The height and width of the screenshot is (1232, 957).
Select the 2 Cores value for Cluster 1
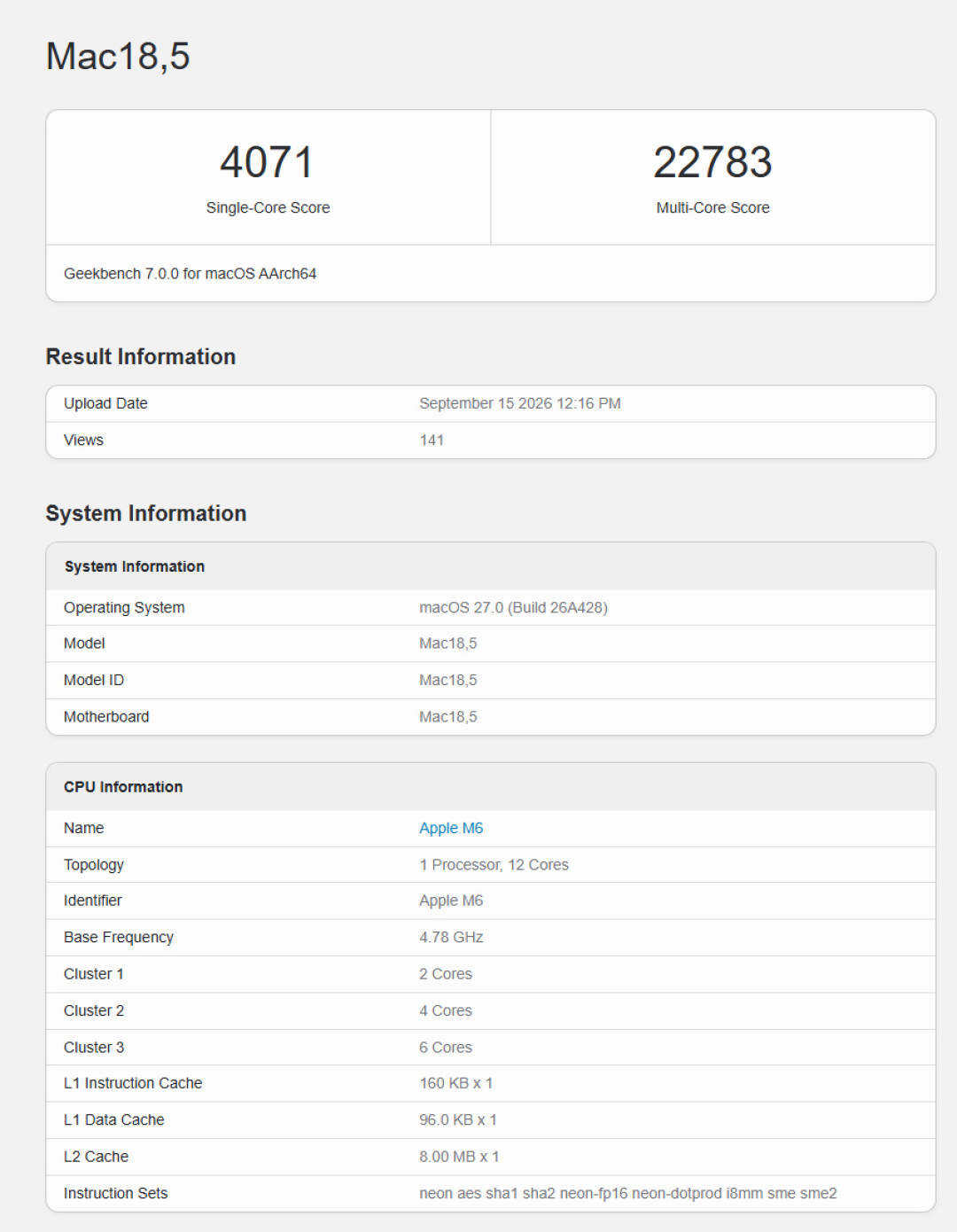click(x=446, y=974)
